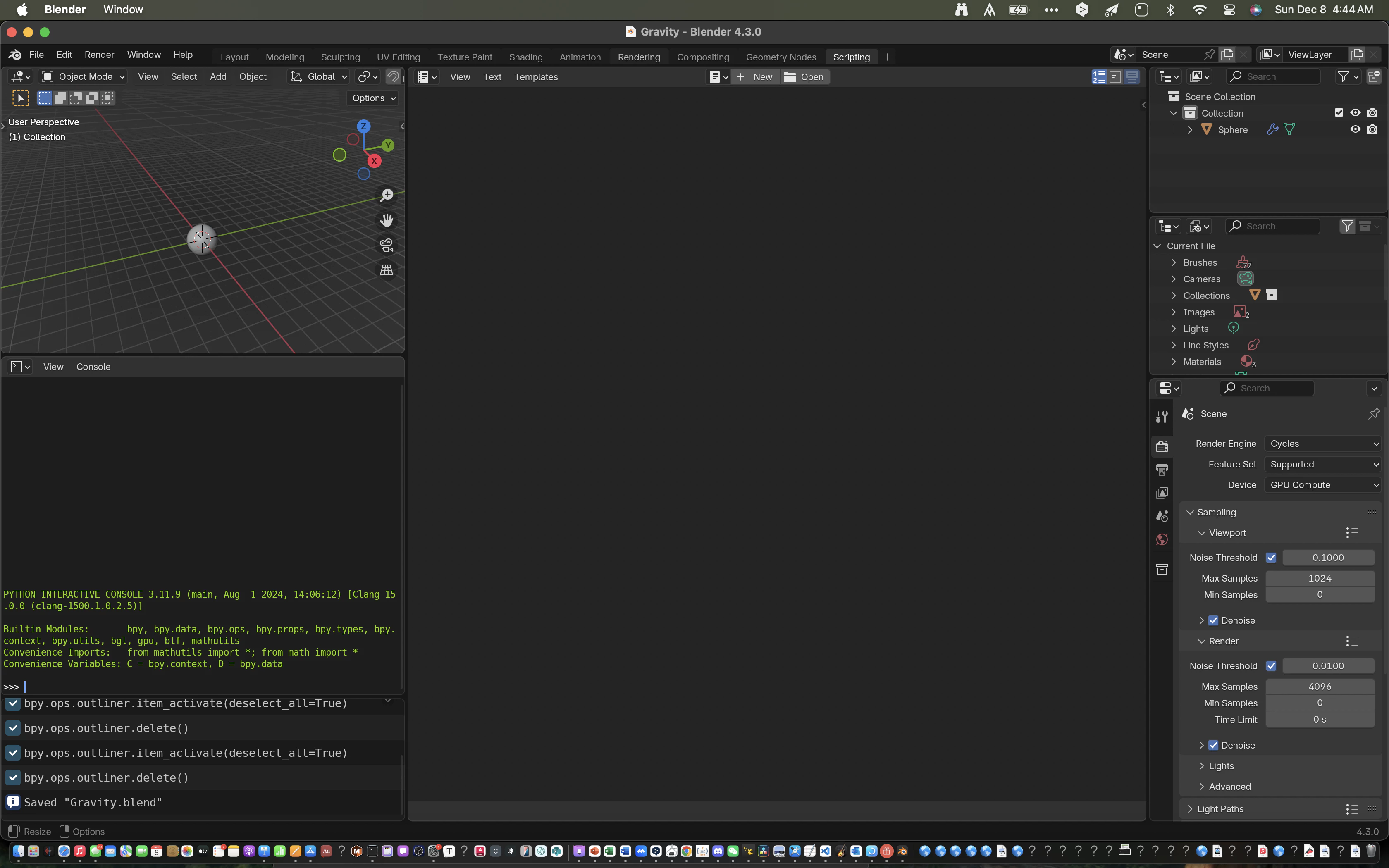
Task: Open the Templates menu in text editor
Action: coord(535,77)
